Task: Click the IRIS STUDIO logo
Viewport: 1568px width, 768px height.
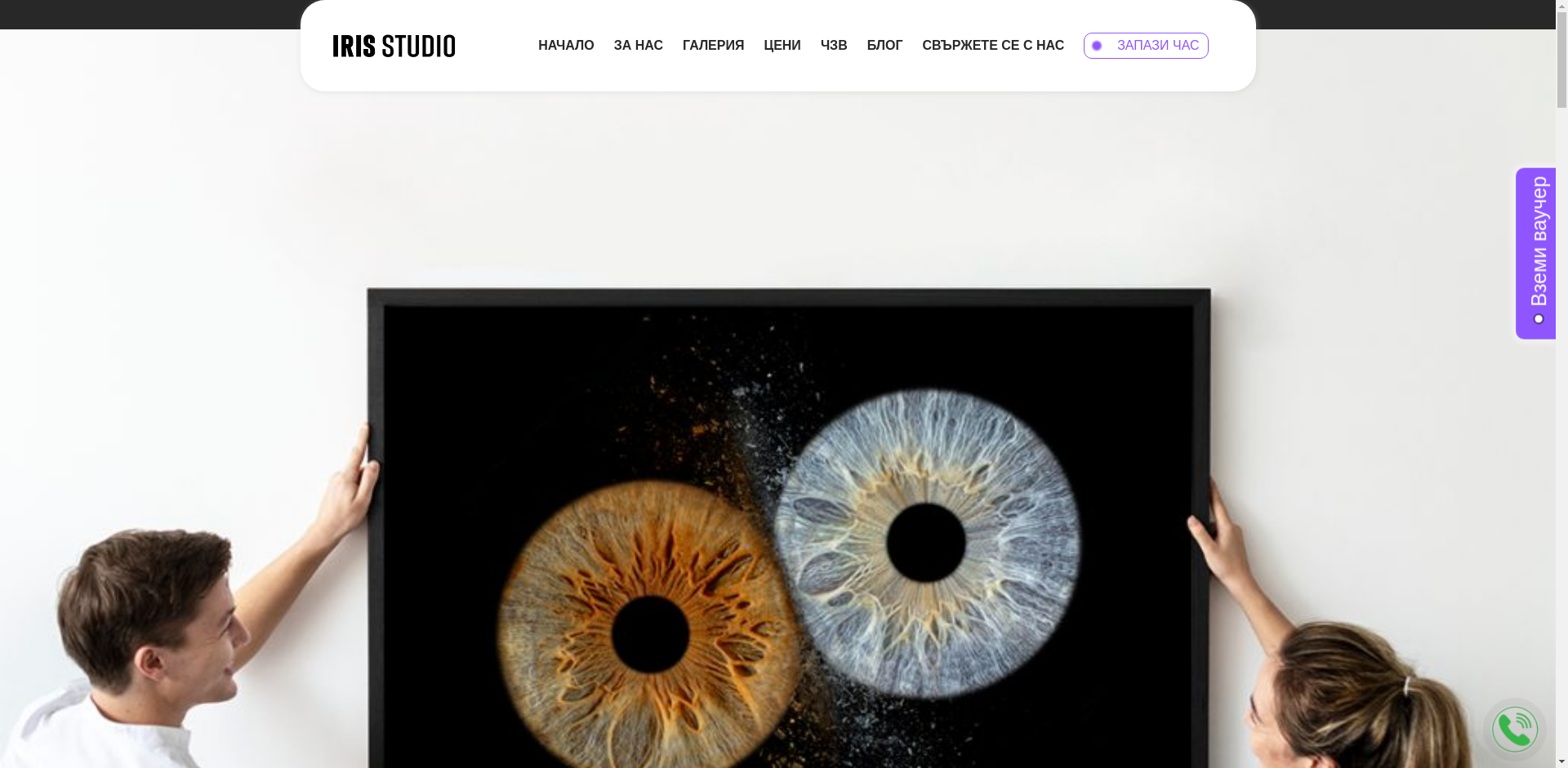Action: 394,46
